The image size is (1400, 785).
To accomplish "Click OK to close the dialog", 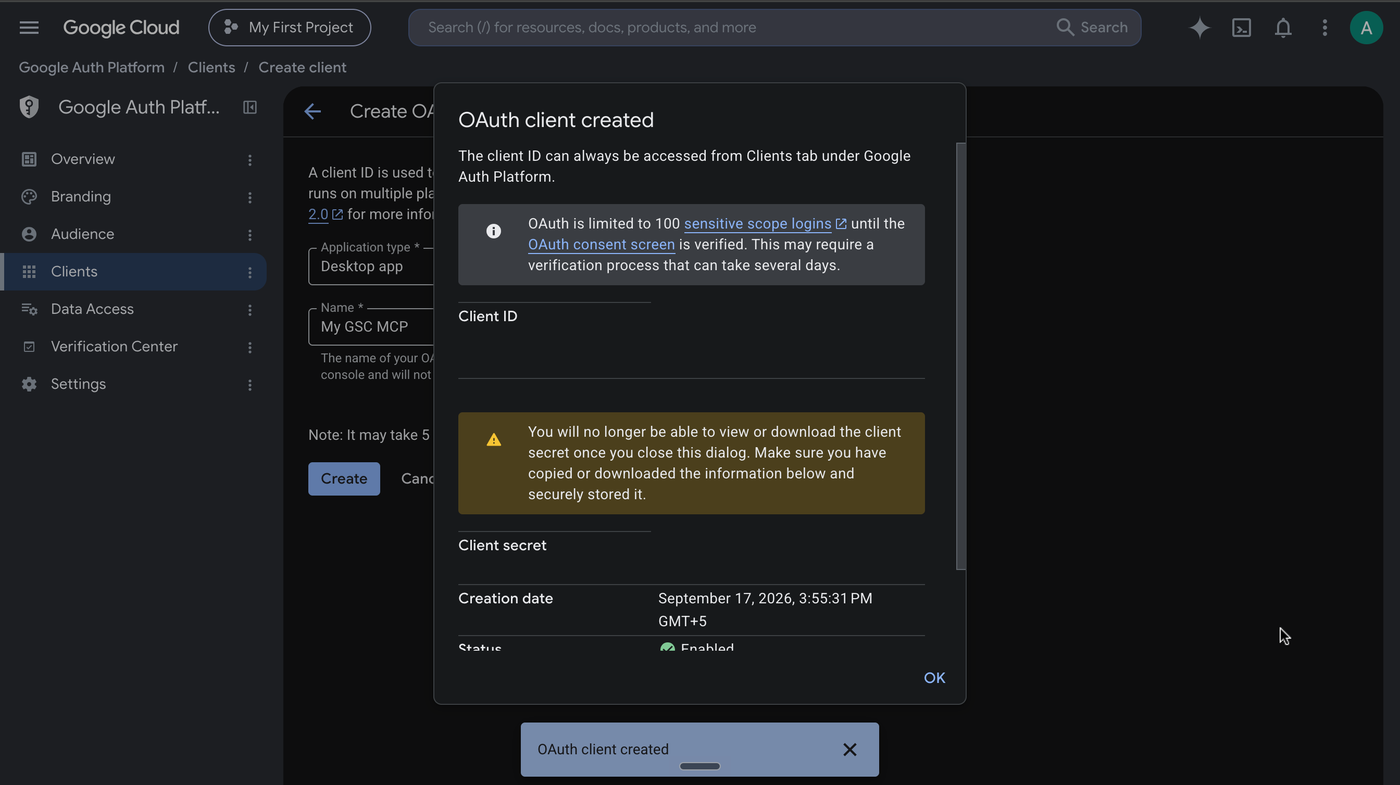I will [x=934, y=678].
